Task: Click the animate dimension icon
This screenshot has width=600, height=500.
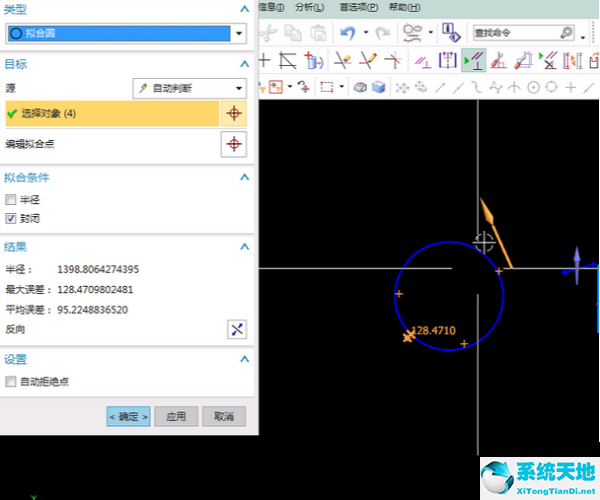Action: tap(573, 61)
